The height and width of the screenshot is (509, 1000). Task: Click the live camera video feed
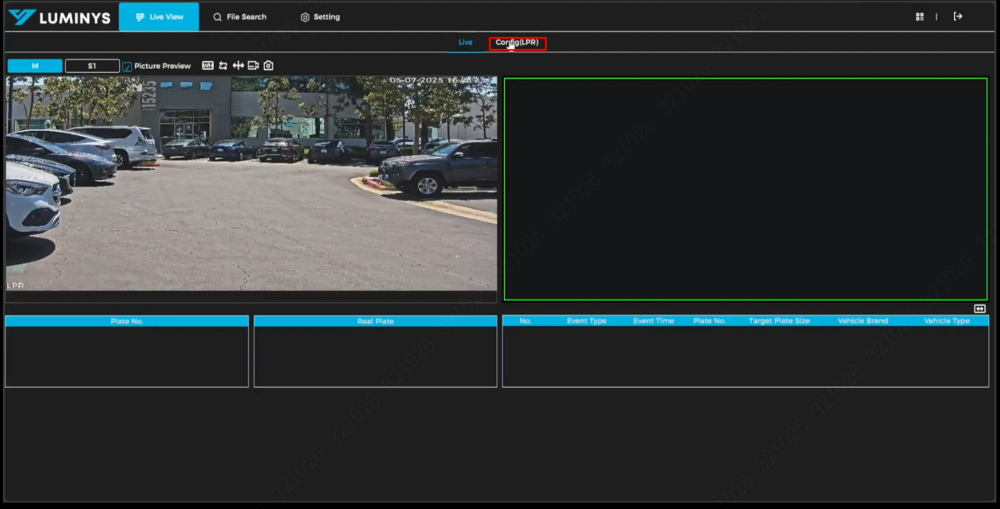pos(251,184)
